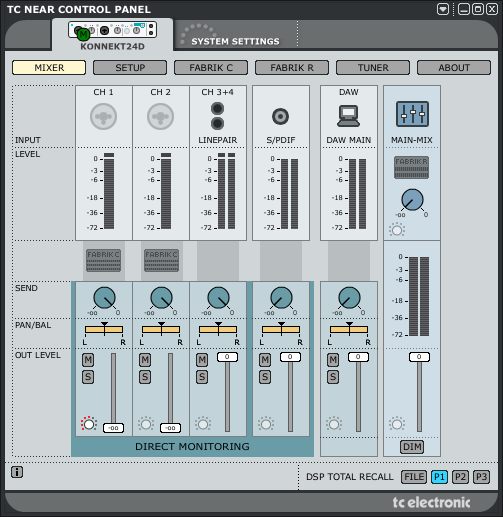Solo the CH 3+4 linepair channel
The height and width of the screenshot is (517, 503).
[202, 377]
